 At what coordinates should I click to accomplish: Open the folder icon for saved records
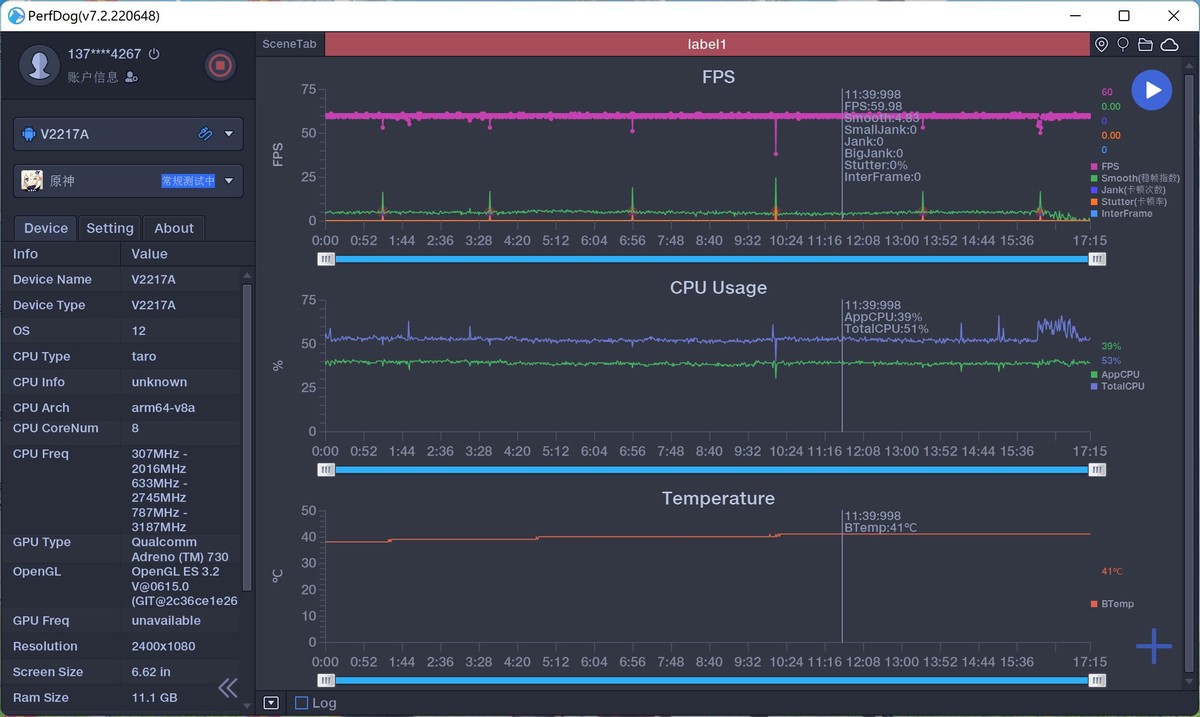click(1145, 45)
